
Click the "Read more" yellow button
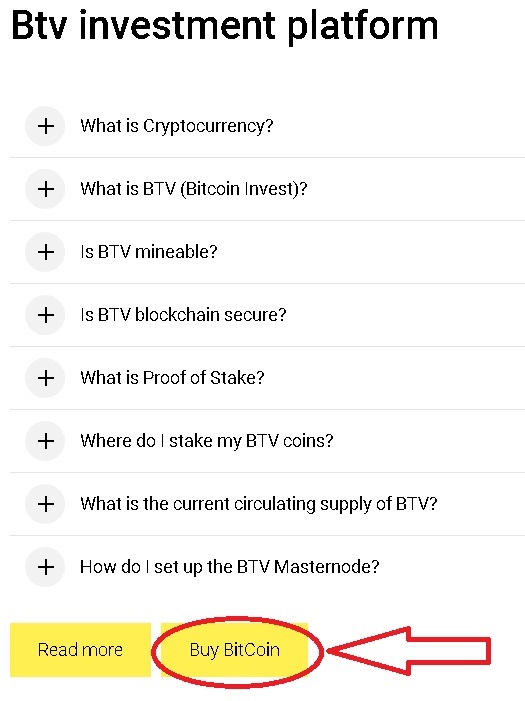[x=80, y=650]
